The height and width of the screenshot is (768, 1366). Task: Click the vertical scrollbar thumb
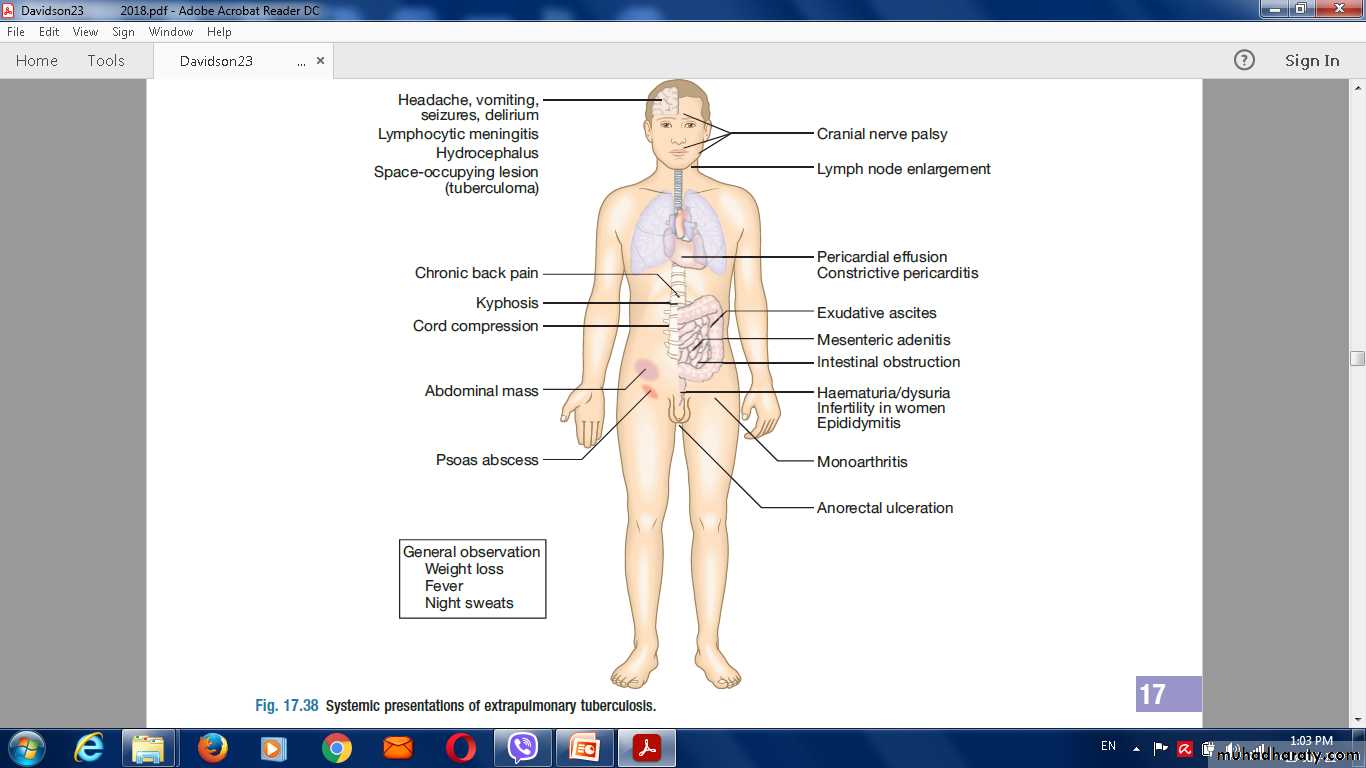[x=1357, y=358]
